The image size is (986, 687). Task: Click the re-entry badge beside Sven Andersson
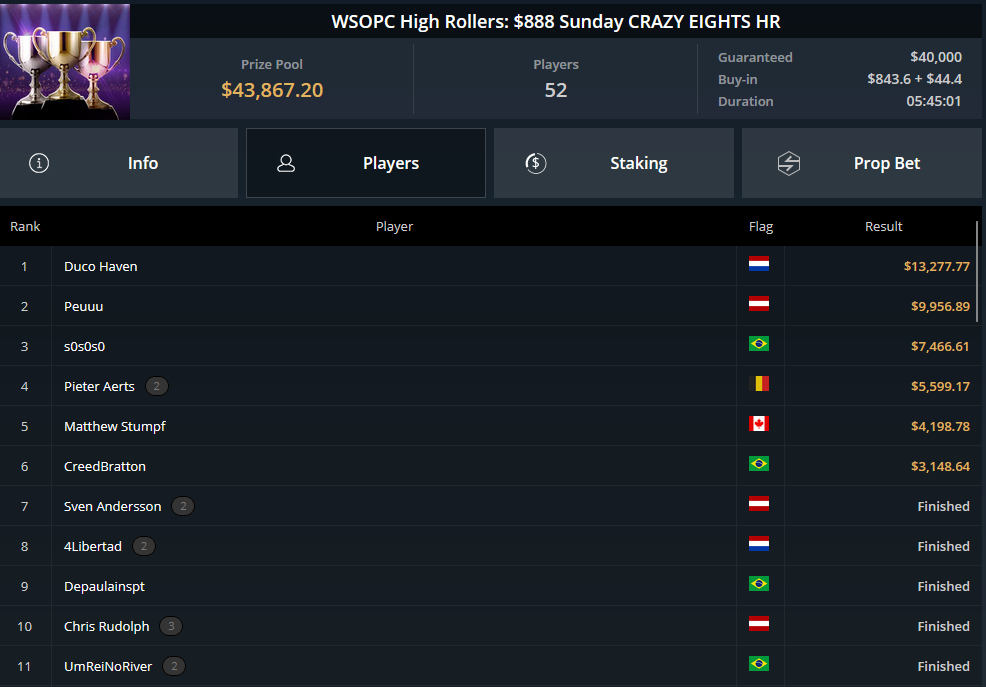pyautogui.click(x=182, y=506)
